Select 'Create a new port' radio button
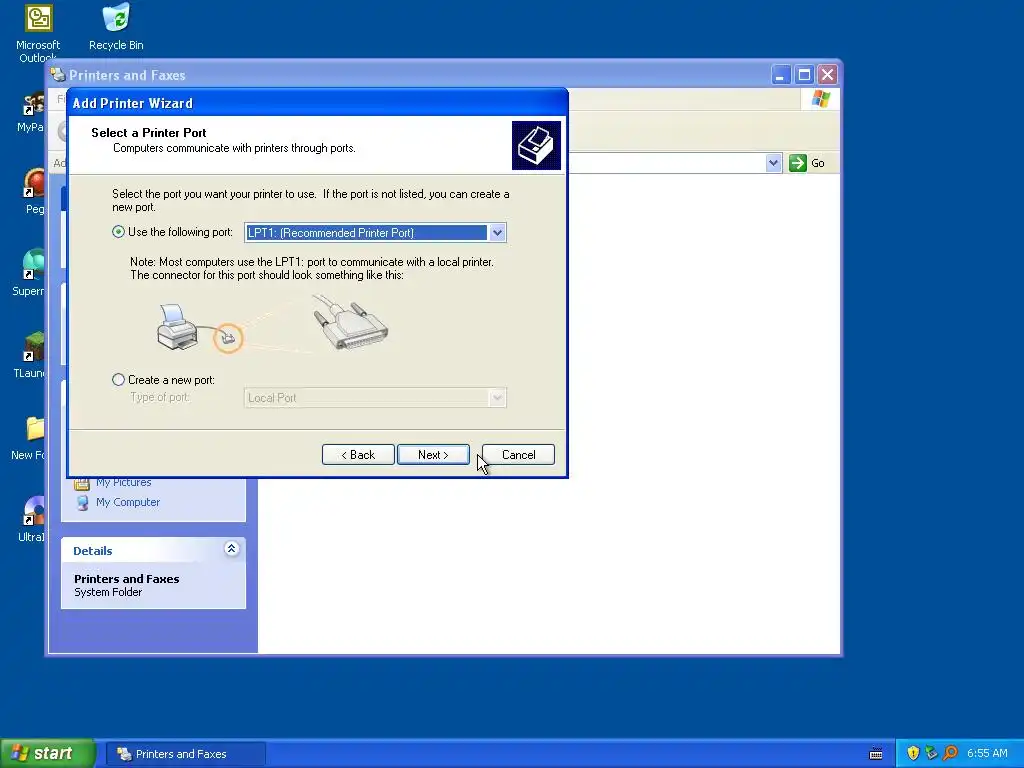Image resolution: width=1024 pixels, height=768 pixels. coord(118,379)
